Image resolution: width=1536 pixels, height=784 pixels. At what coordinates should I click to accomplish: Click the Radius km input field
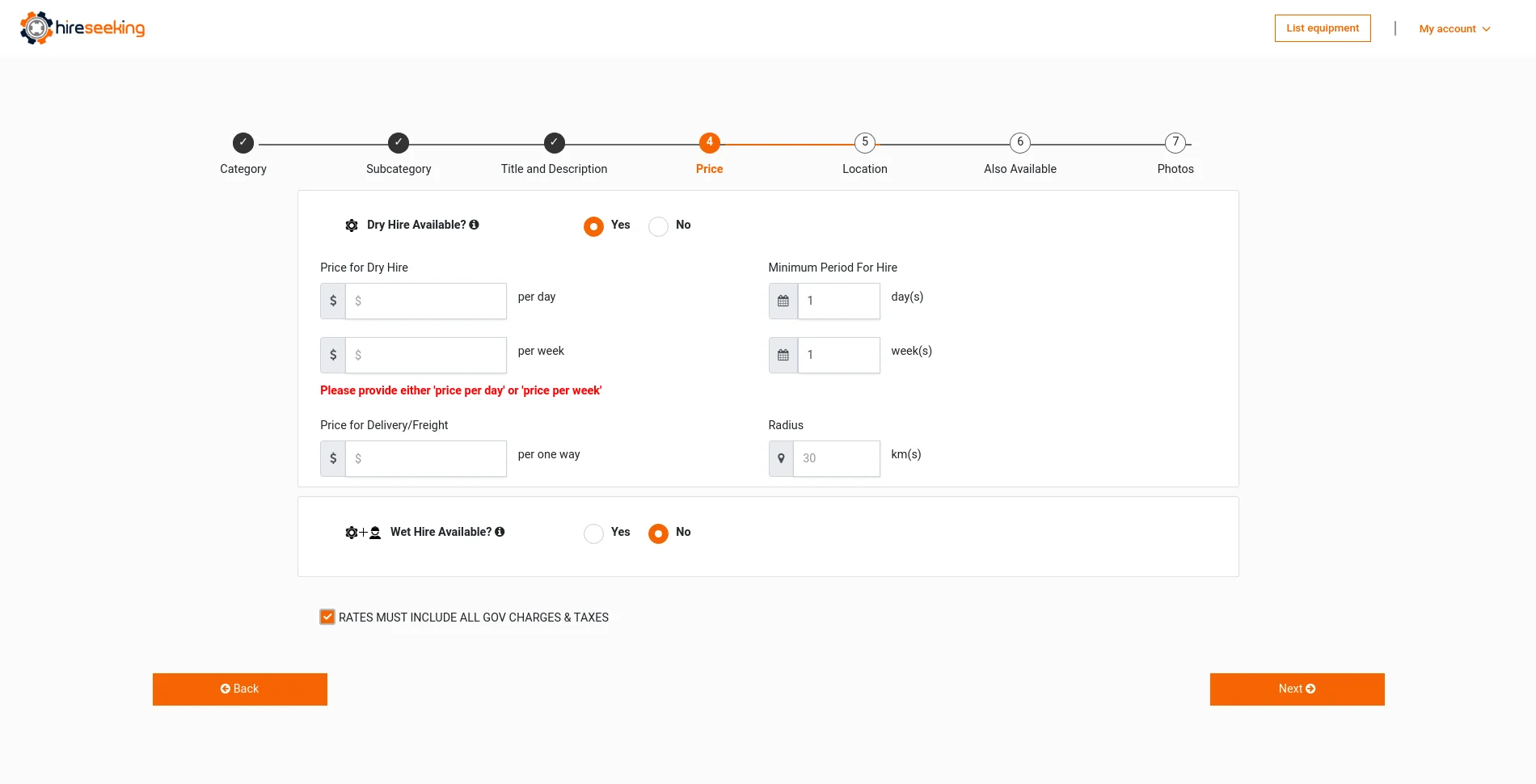(837, 458)
